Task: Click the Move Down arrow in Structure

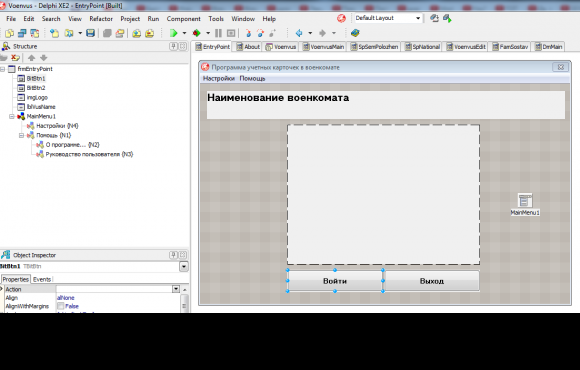Action: (44, 58)
